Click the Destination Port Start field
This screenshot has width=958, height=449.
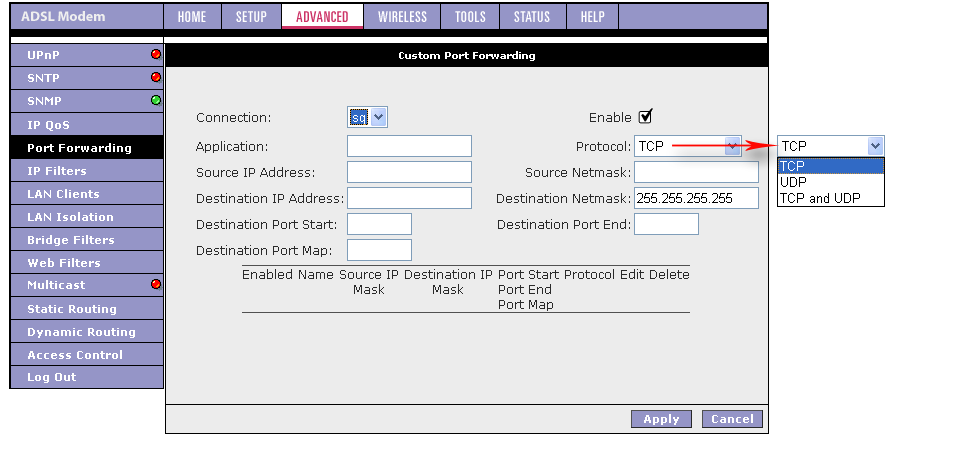379,224
